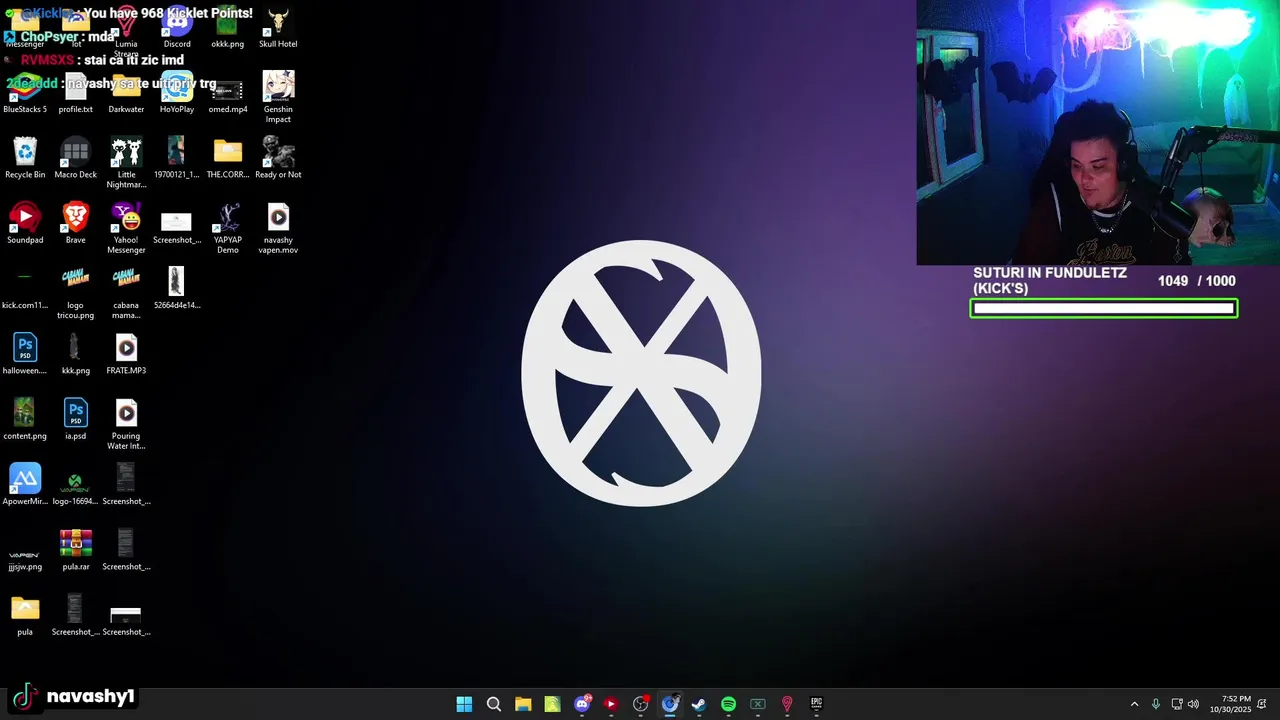Select the 19700121_1... image file
The image size is (1280, 720).
click(177, 158)
